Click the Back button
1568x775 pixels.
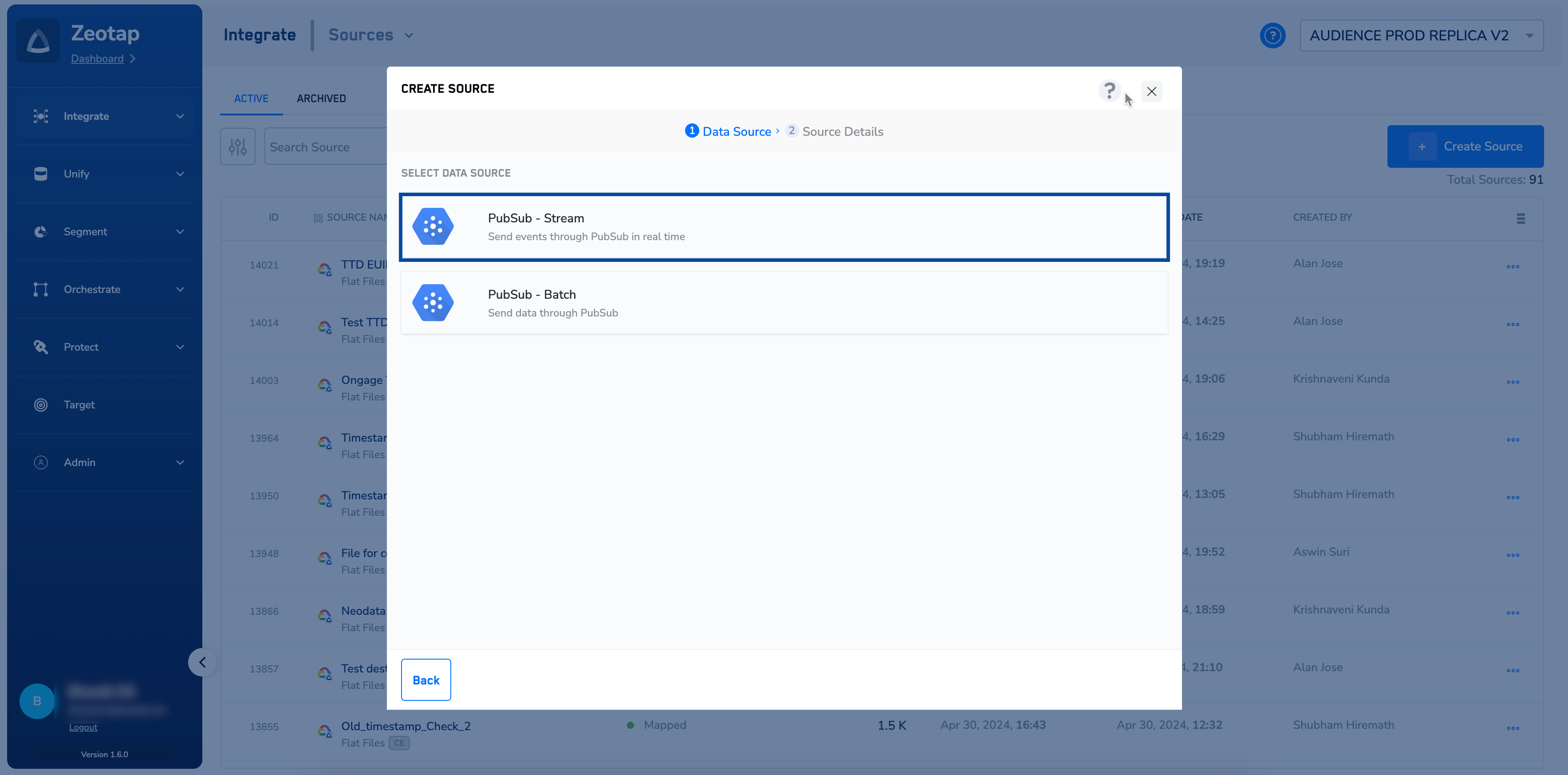tap(425, 680)
